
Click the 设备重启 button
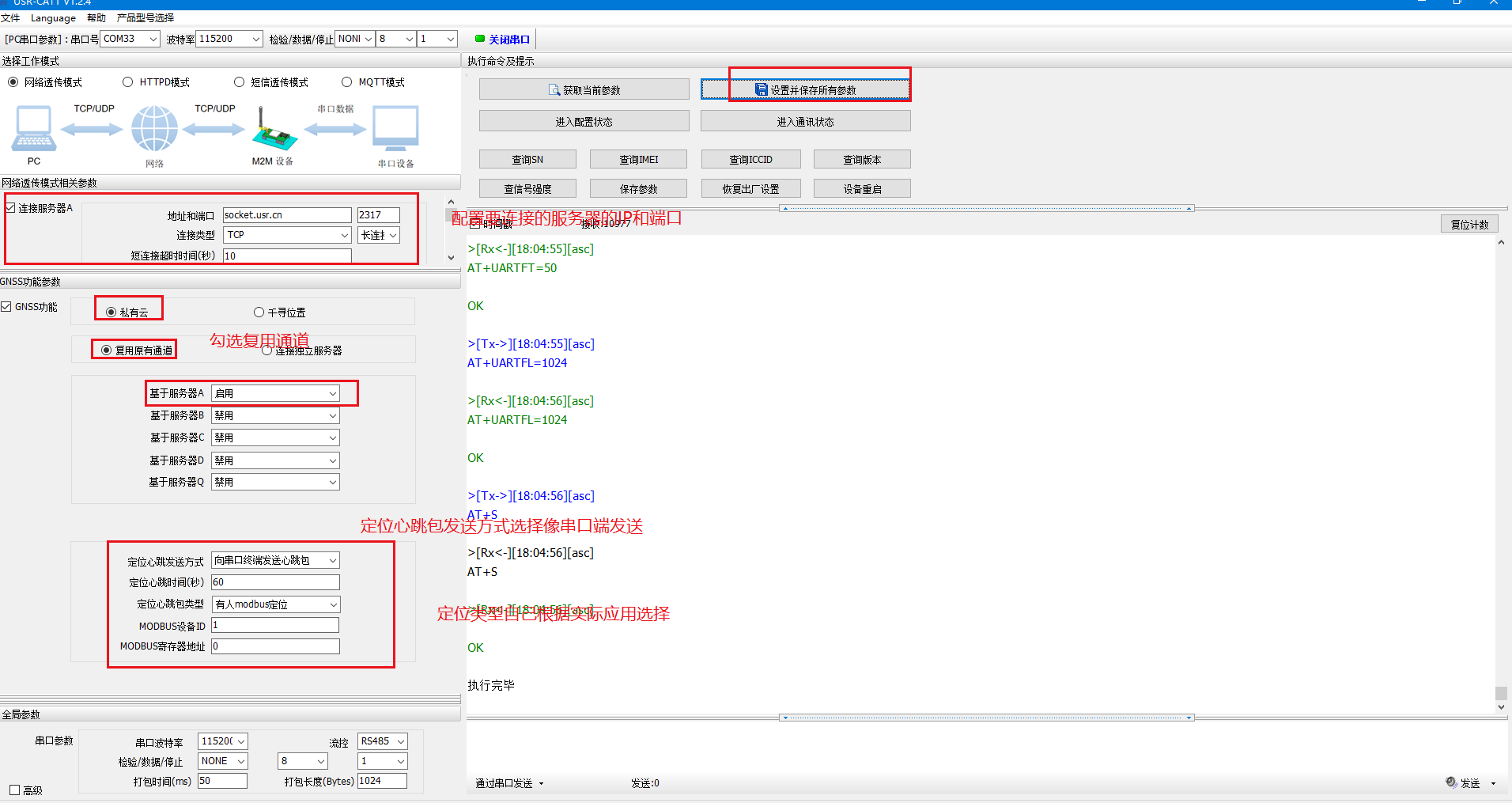(x=862, y=189)
